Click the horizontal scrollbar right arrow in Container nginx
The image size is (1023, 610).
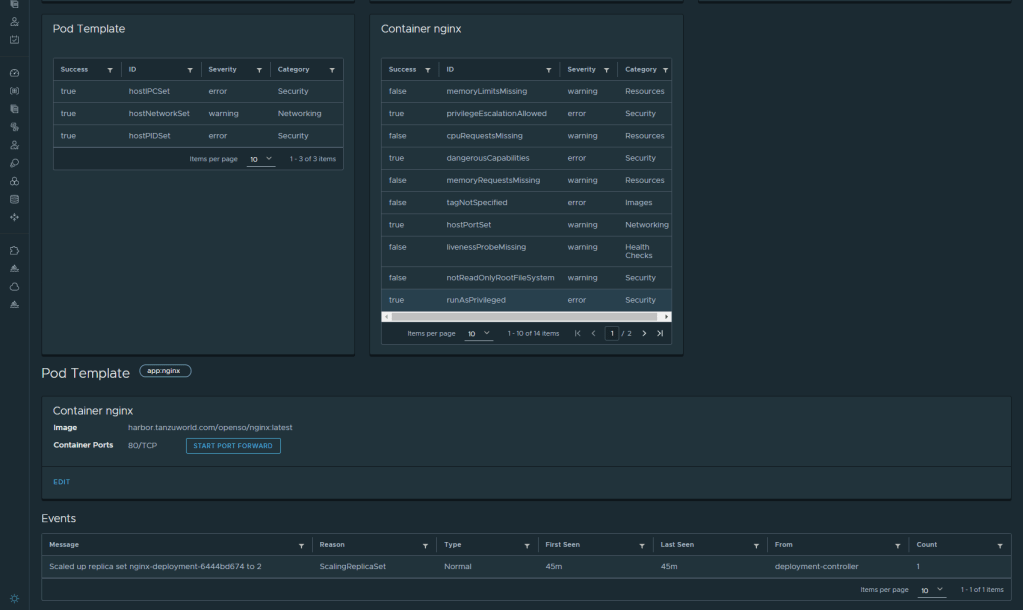click(667, 316)
